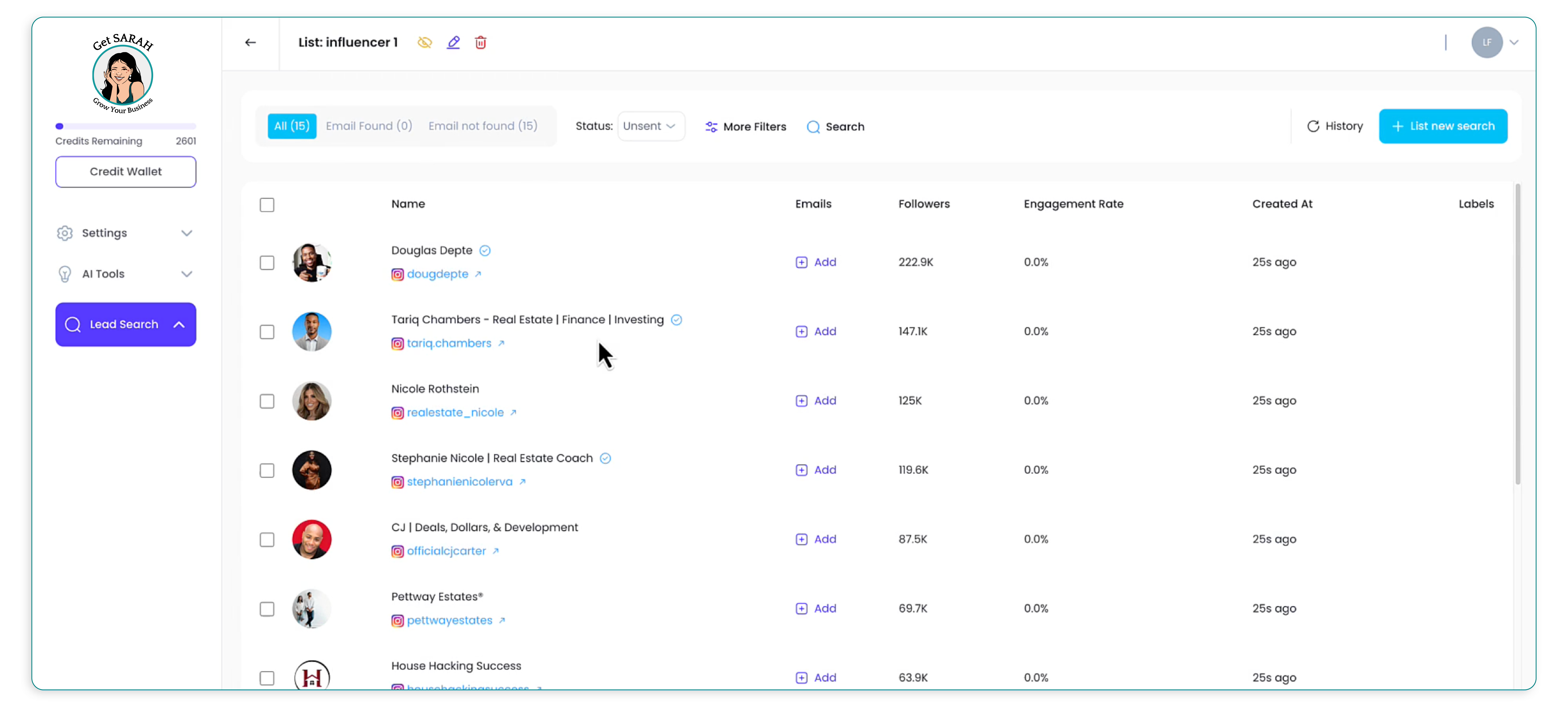Open More Filters
Screen dimensions: 1568x728
pyautogui.click(x=746, y=127)
